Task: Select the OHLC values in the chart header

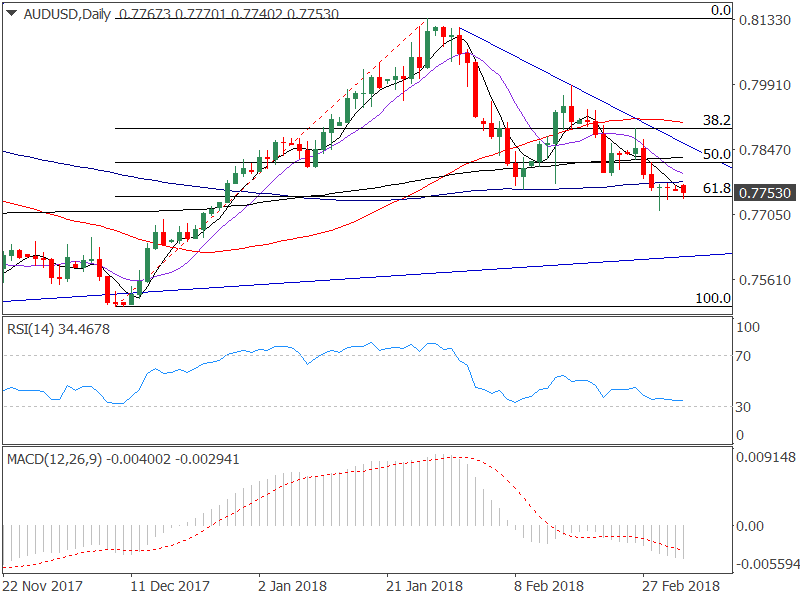Action: 228,14
